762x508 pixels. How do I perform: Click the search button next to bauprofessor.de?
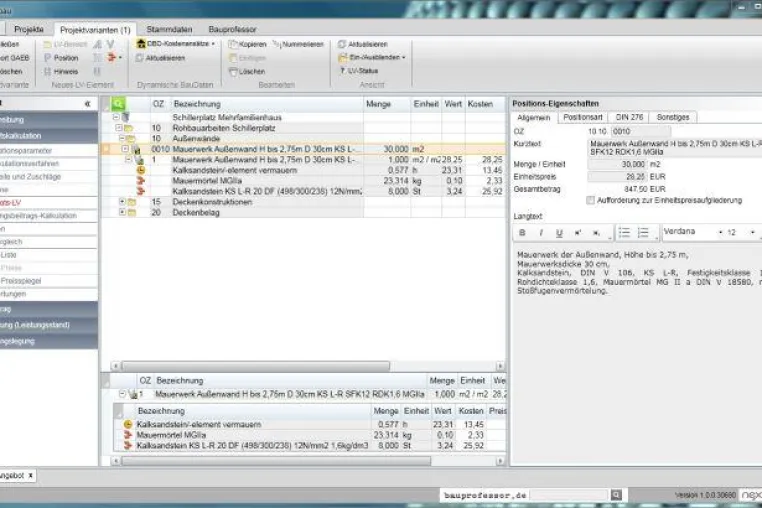(x=616, y=495)
